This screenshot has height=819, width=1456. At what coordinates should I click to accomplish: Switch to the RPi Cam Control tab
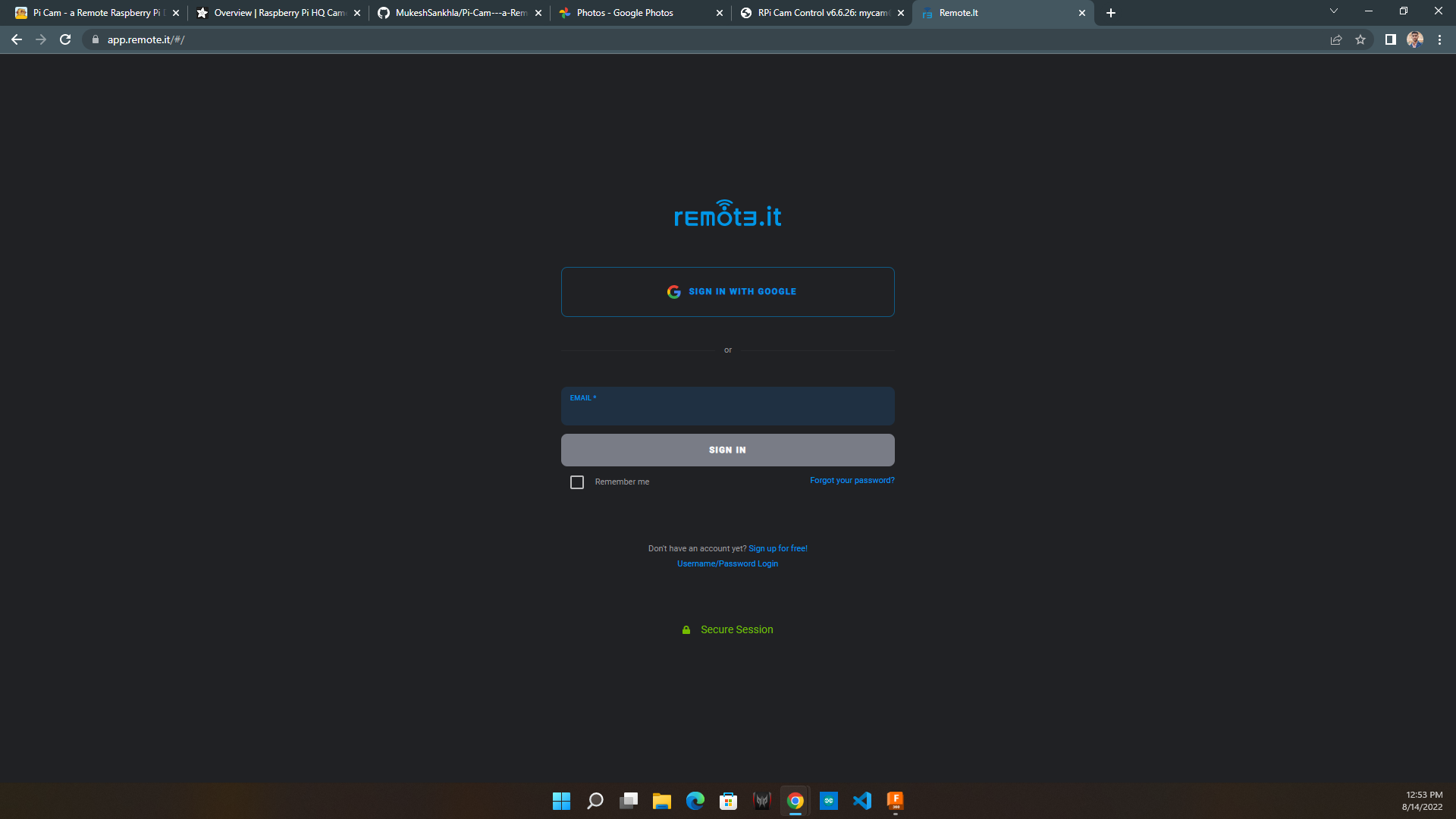(822, 13)
